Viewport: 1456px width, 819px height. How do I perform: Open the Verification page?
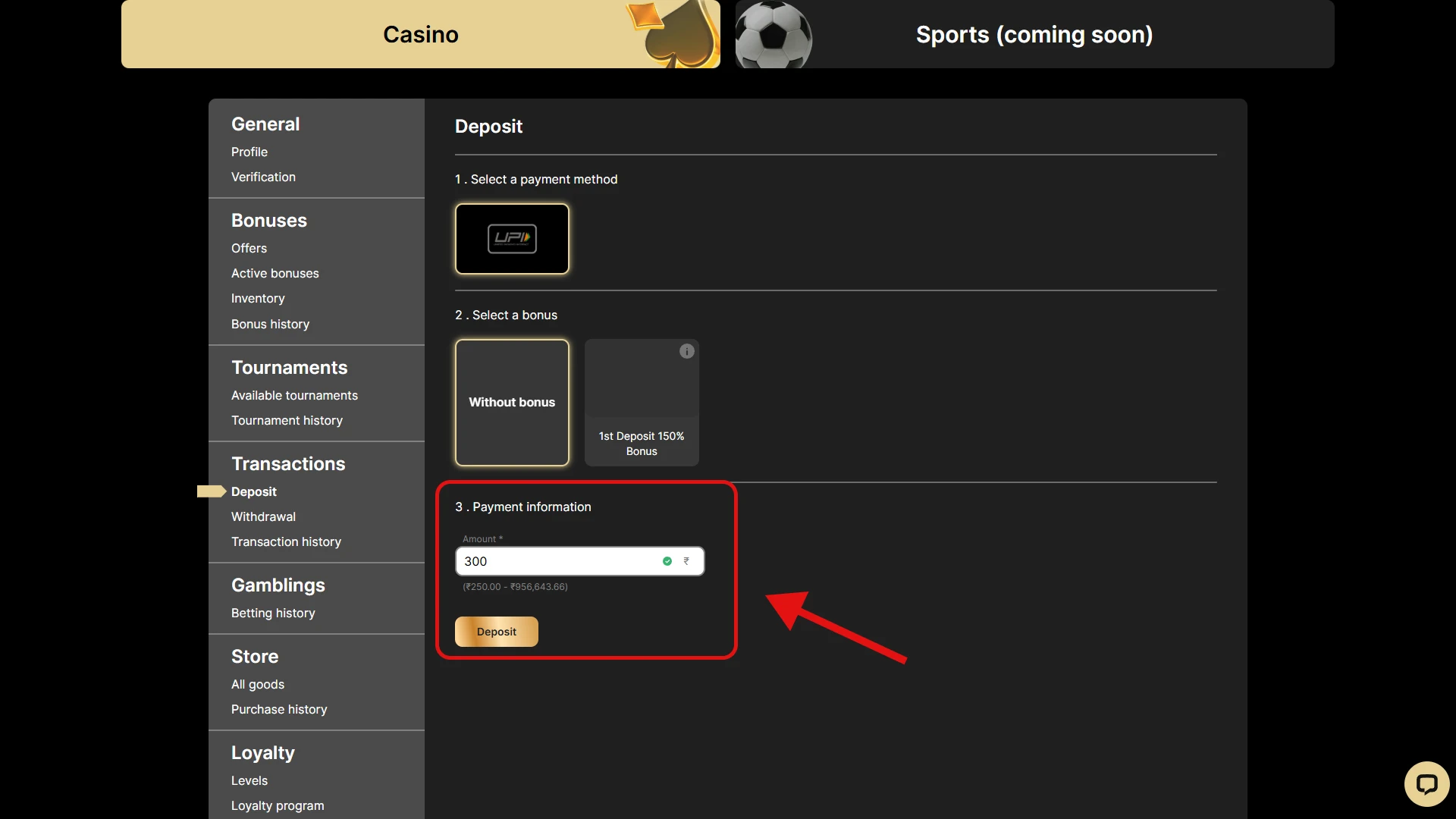(263, 177)
